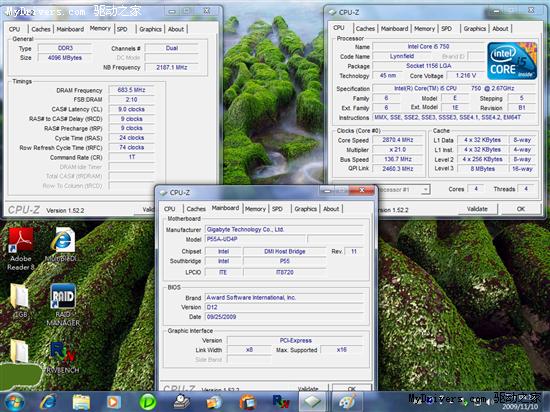Open Adobe Reader 8 desktop shortcut

[x=20, y=248]
